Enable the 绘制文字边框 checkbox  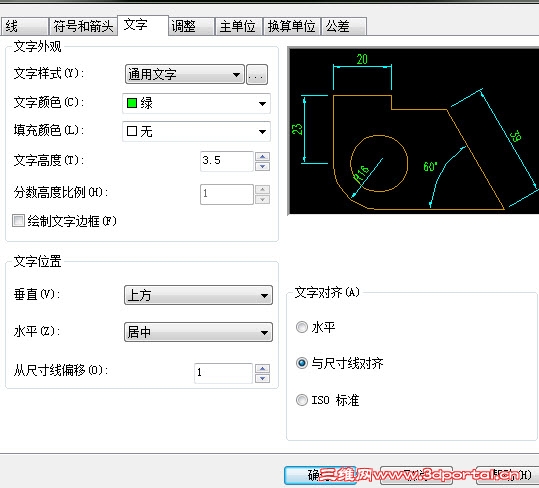click(x=18, y=221)
